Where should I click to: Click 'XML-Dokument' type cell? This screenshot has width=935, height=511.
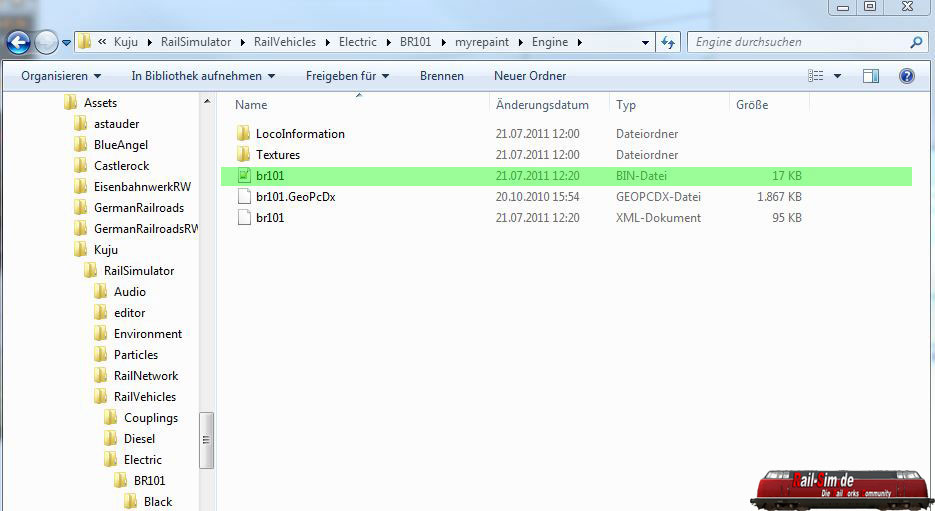[x=658, y=218]
